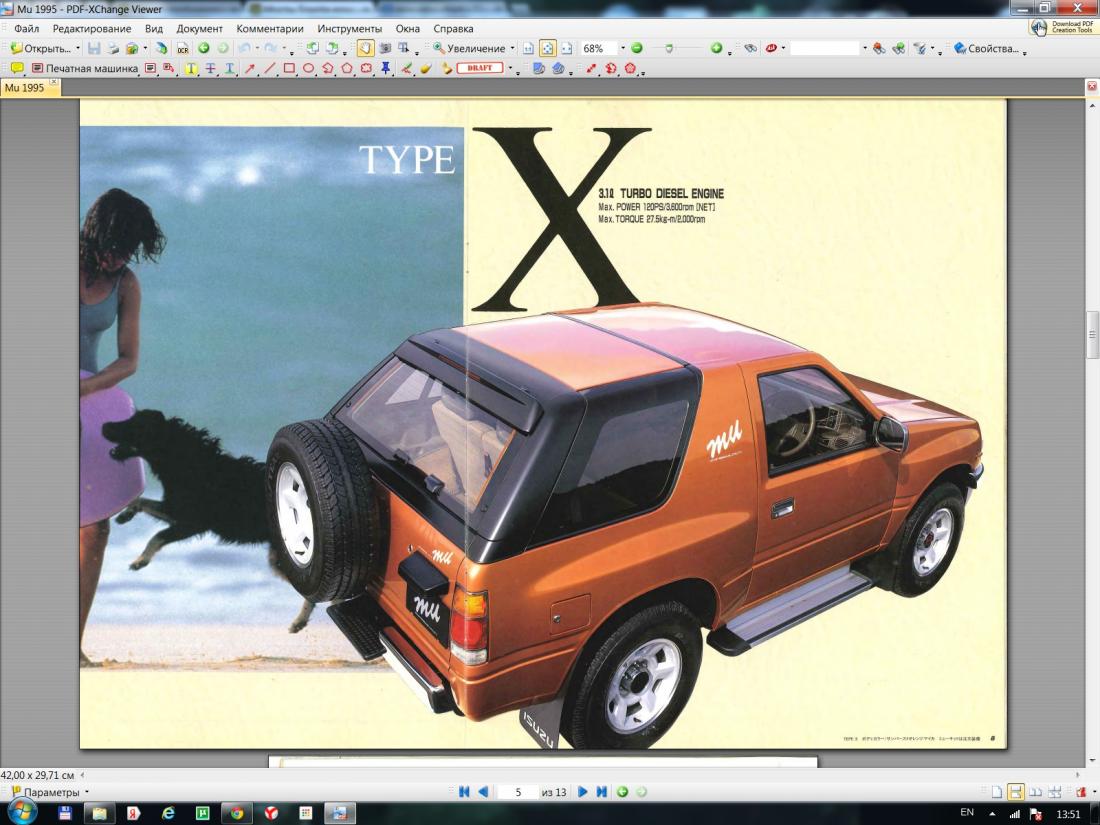Open the Инструменты menu
The image size is (1100, 825).
pyautogui.click(x=349, y=29)
